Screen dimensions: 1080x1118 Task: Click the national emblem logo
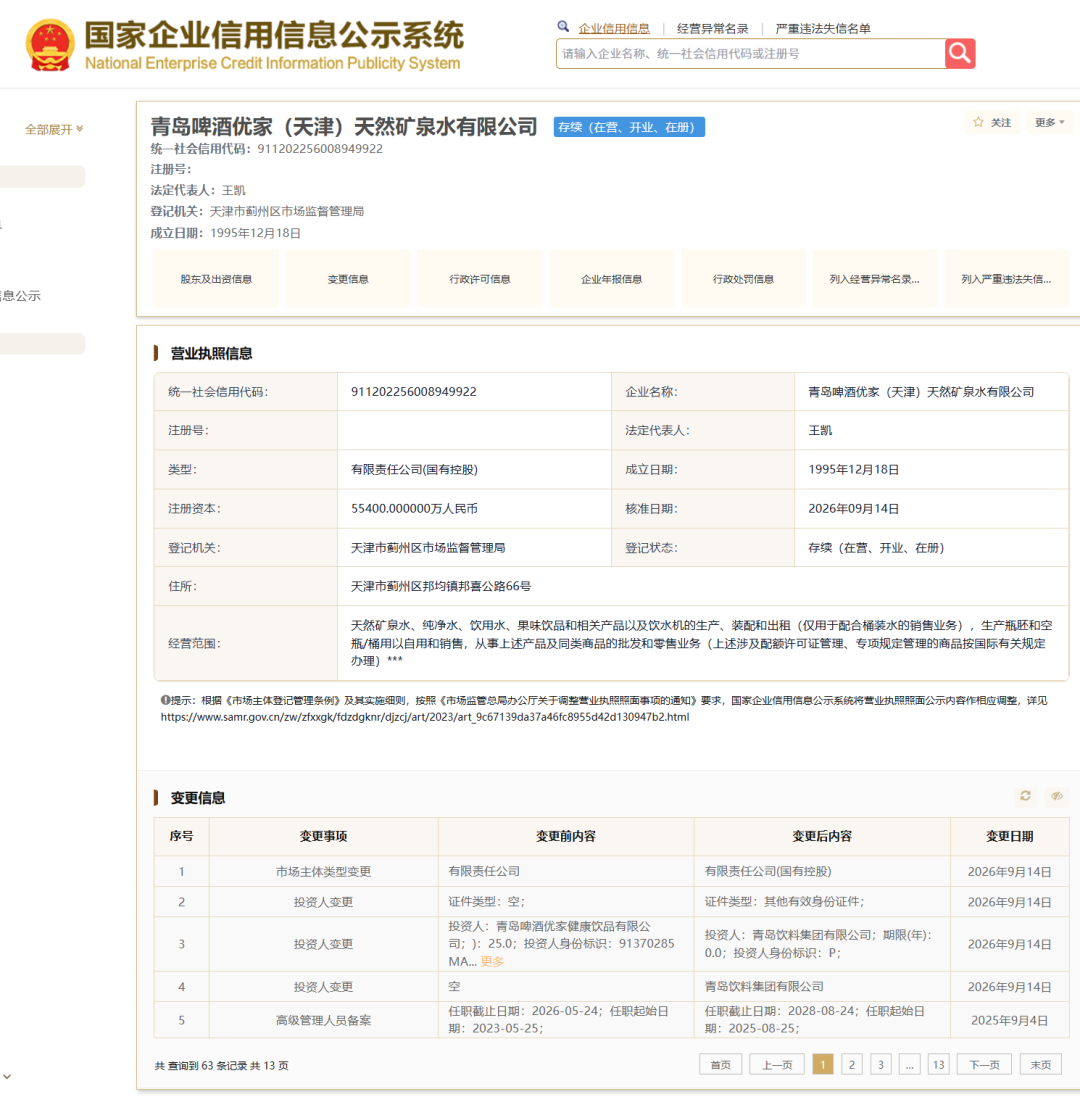click(50, 46)
